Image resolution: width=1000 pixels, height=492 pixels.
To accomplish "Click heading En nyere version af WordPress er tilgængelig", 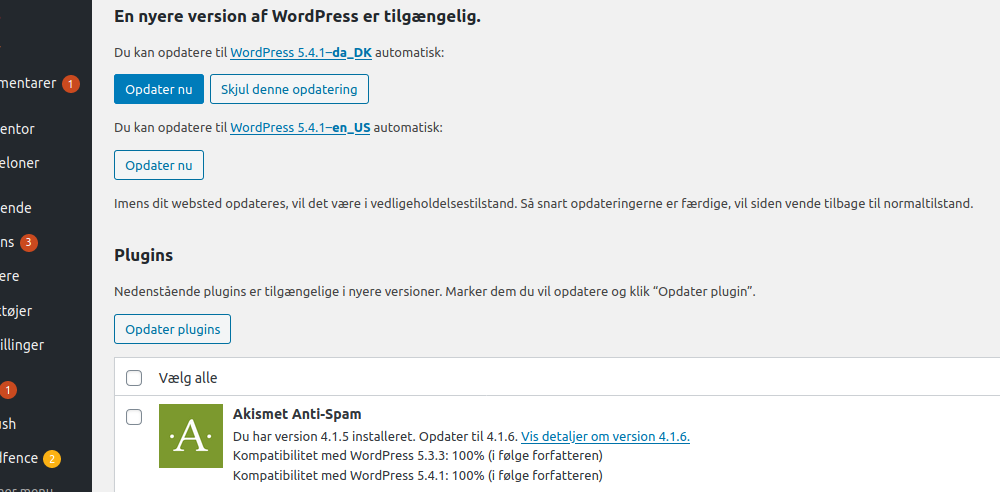I will [x=297, y=17].
